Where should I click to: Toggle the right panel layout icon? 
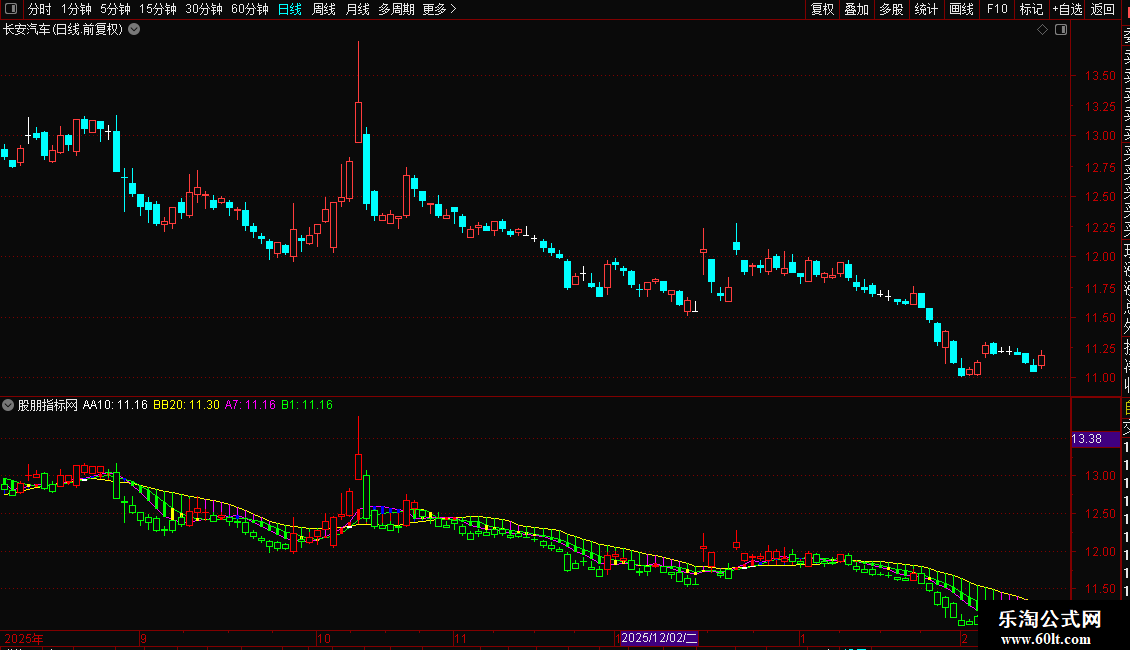pos(1061,30)
